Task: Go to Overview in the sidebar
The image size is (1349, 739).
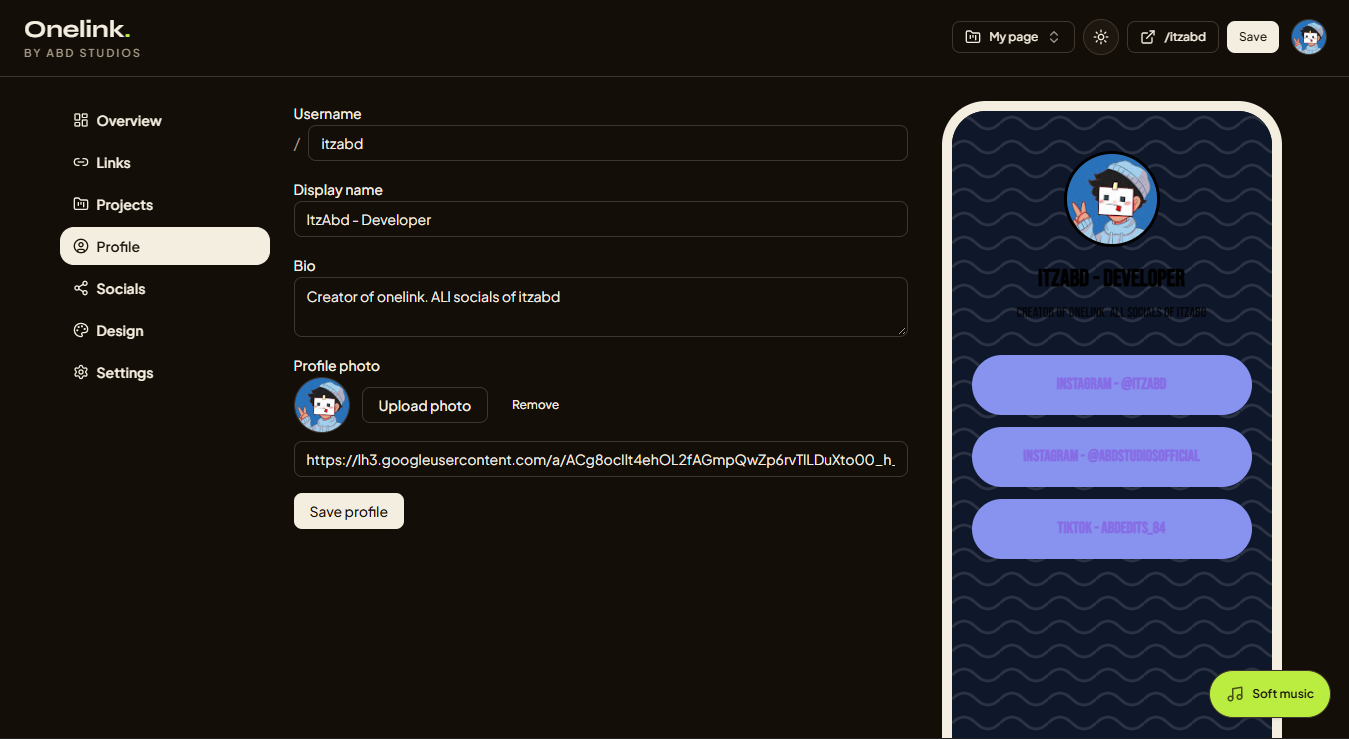Action: coord(165,121)
